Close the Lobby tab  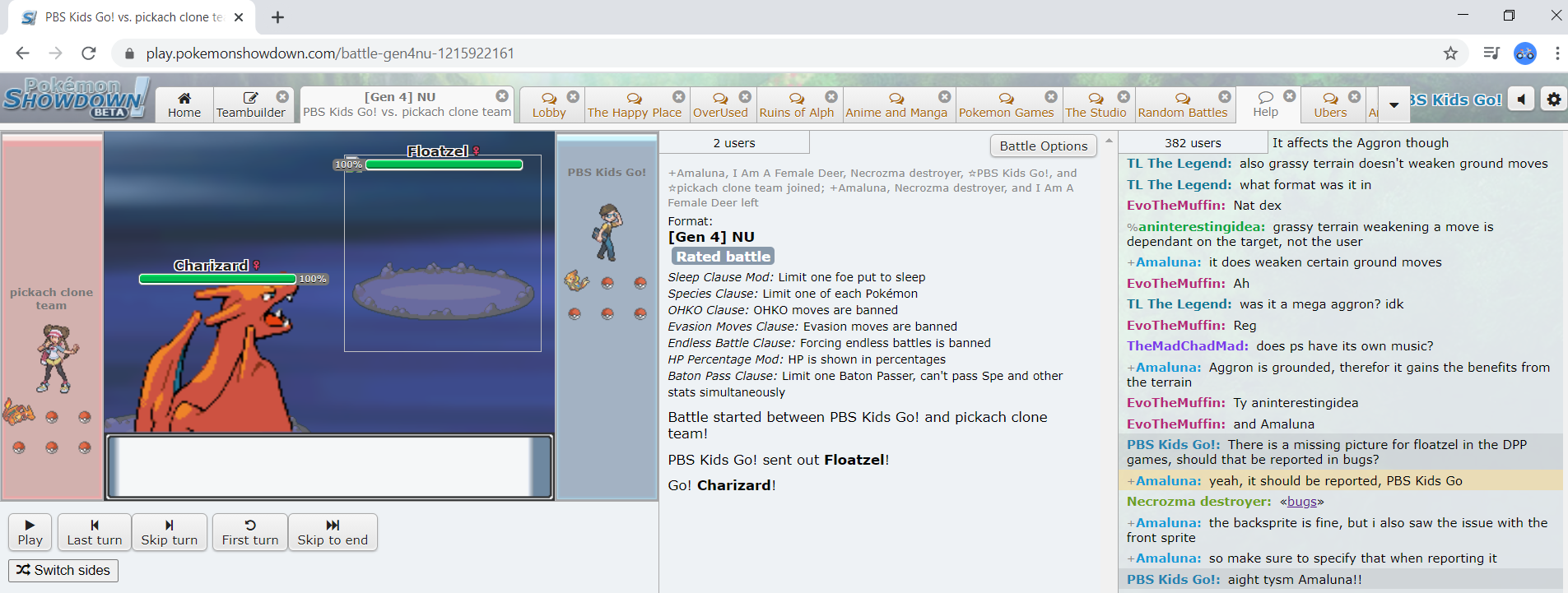coord(573,96)
